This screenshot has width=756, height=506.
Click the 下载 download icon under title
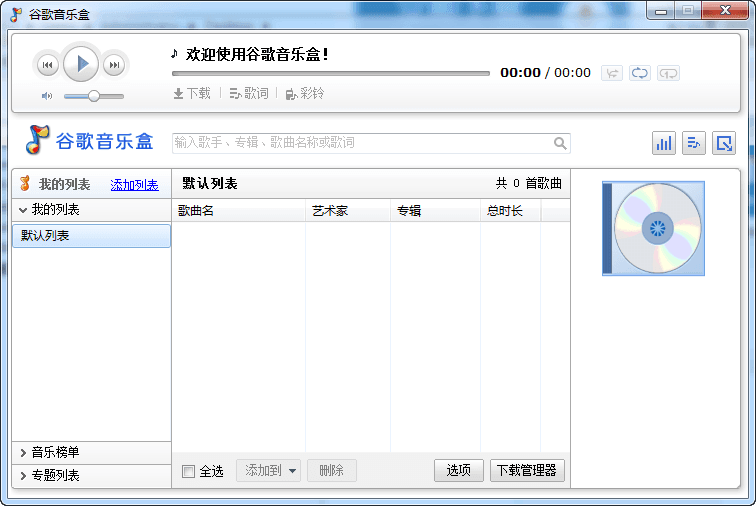tap(192, 93)
